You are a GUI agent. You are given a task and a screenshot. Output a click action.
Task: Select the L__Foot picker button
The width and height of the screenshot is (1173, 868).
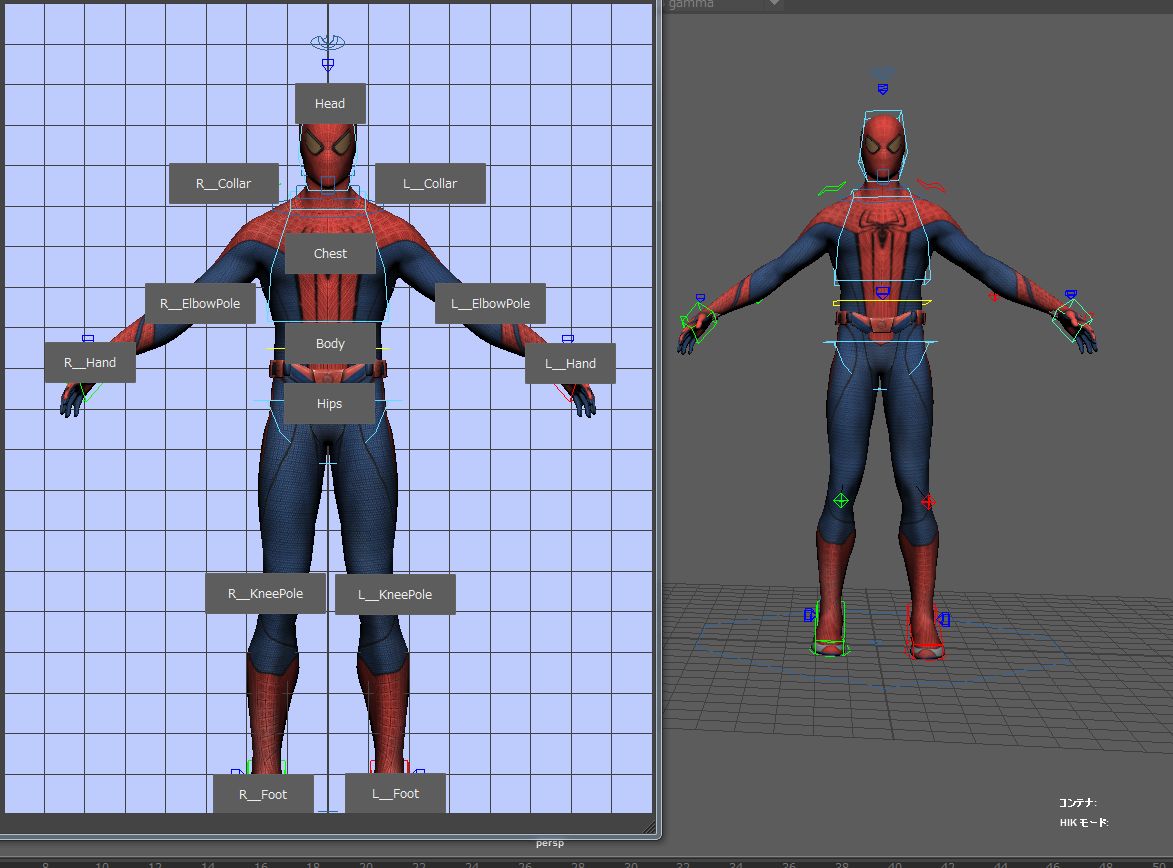[x=395, y=793]
